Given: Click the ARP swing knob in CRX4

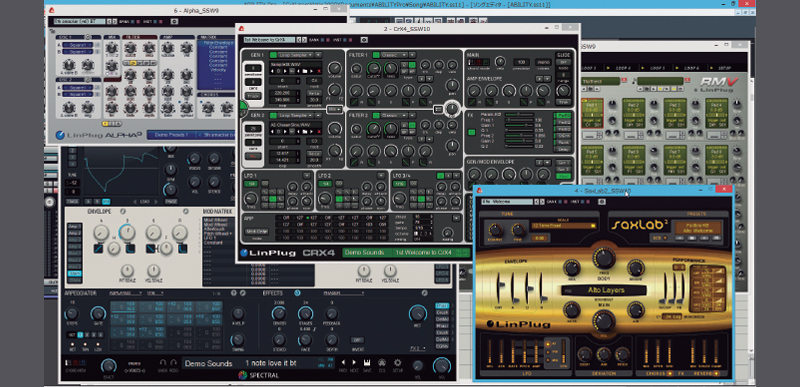Looking at the screenshot, I should (x=447, y=232).
